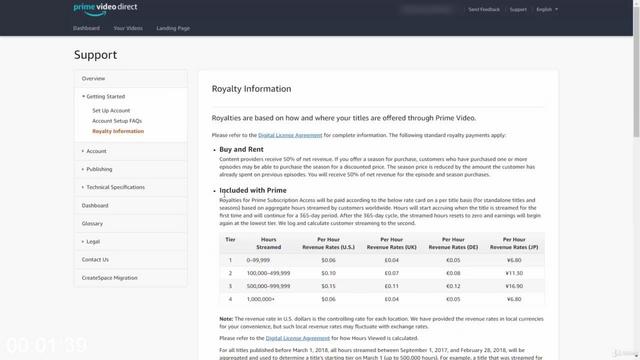The image size is (640, 360).
Task: Open CreateSpace Migration in the sidebar
Action: coord(131,278)
